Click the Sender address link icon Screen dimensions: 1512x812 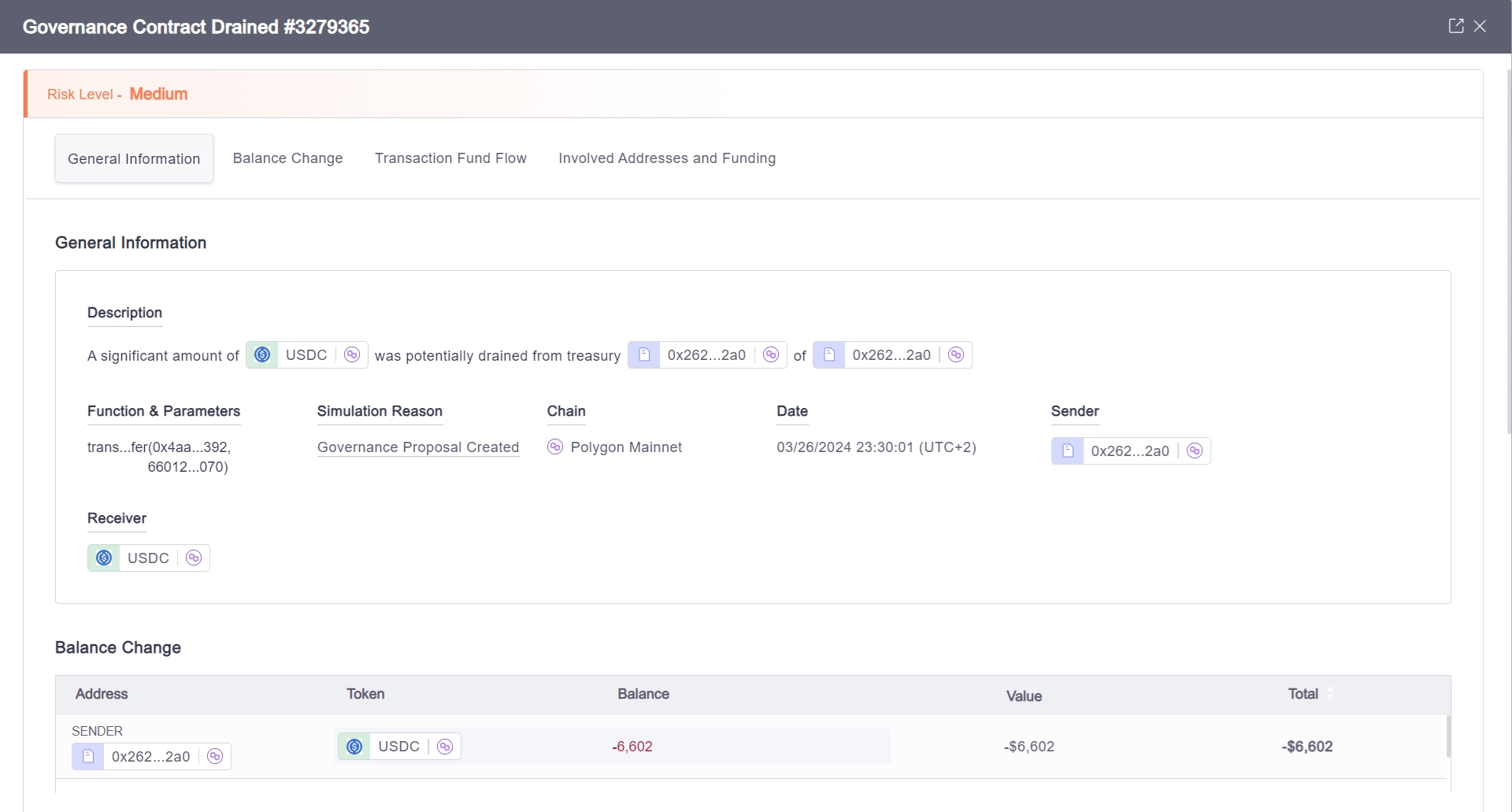[x=1195, y=450]
